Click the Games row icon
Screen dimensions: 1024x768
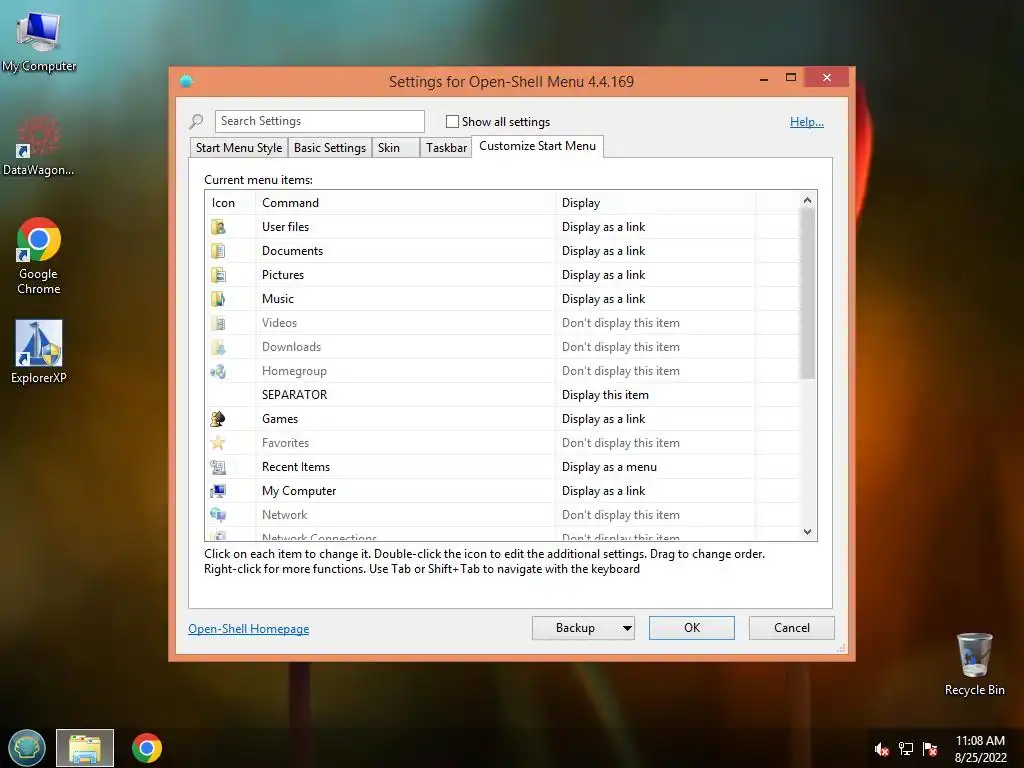click(218, 419)
